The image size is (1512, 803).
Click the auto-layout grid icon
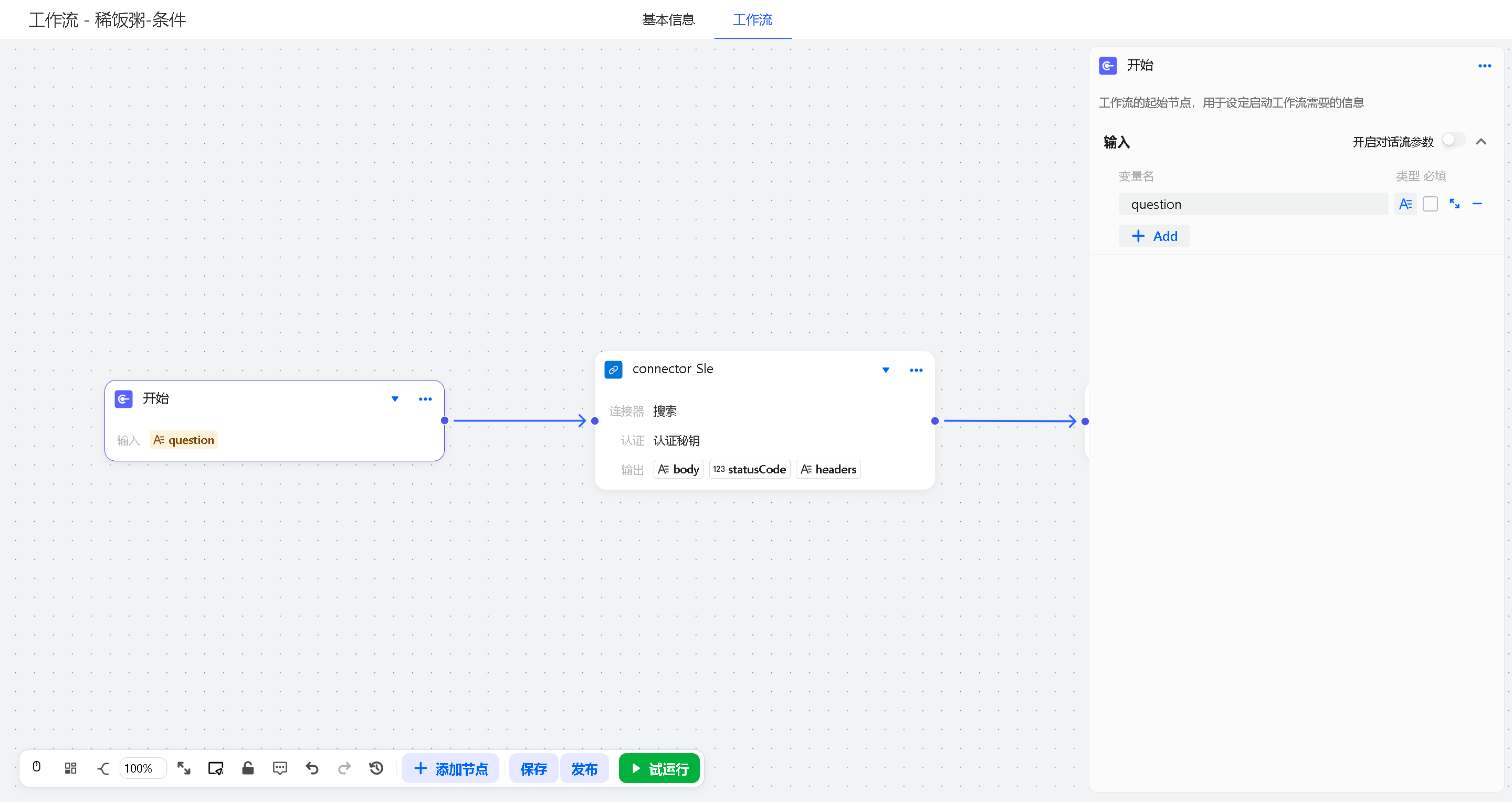click(x=70, y=768)
